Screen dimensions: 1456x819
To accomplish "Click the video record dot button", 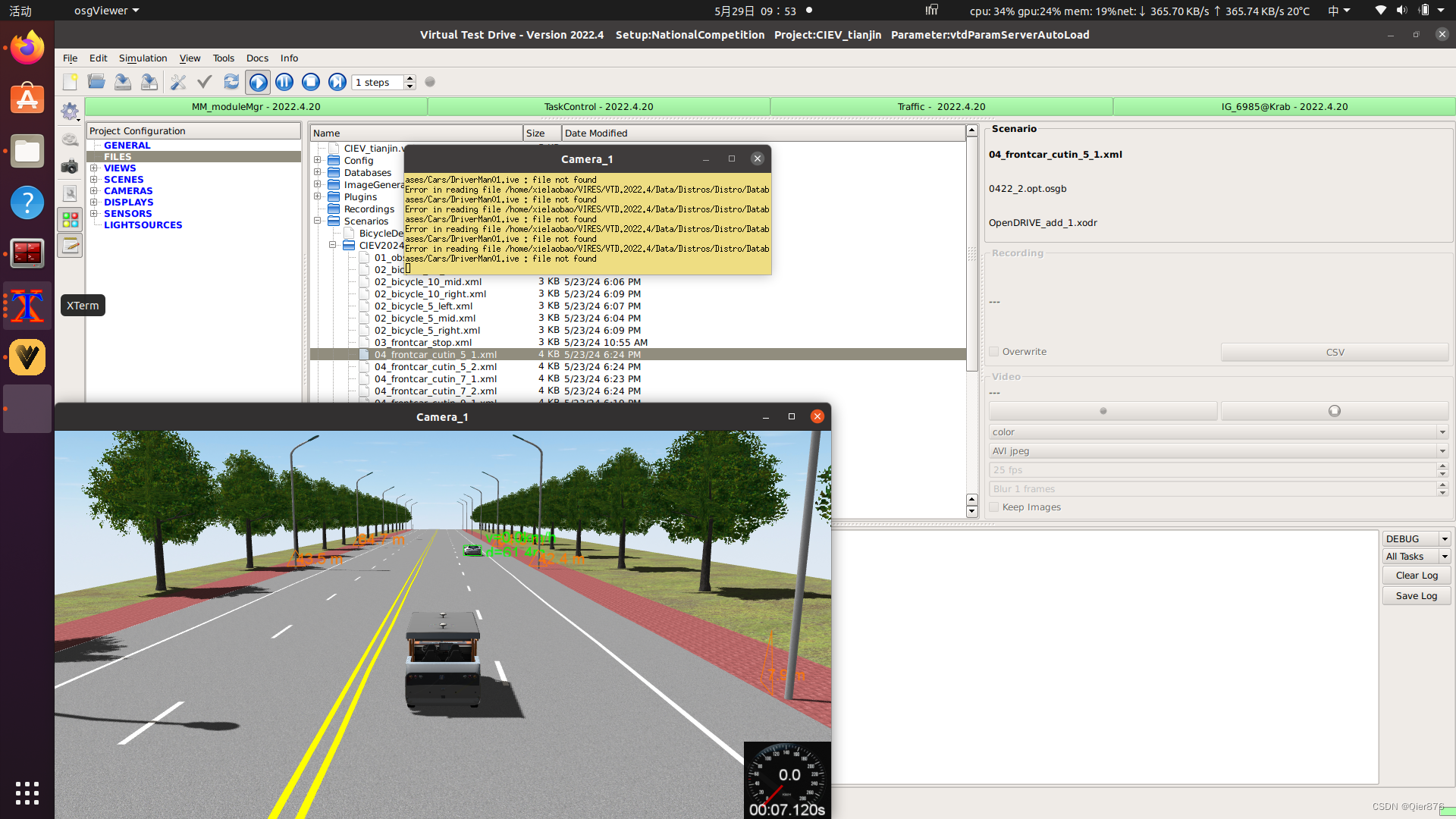I will pyautogui.click(x=1103, y=411).
